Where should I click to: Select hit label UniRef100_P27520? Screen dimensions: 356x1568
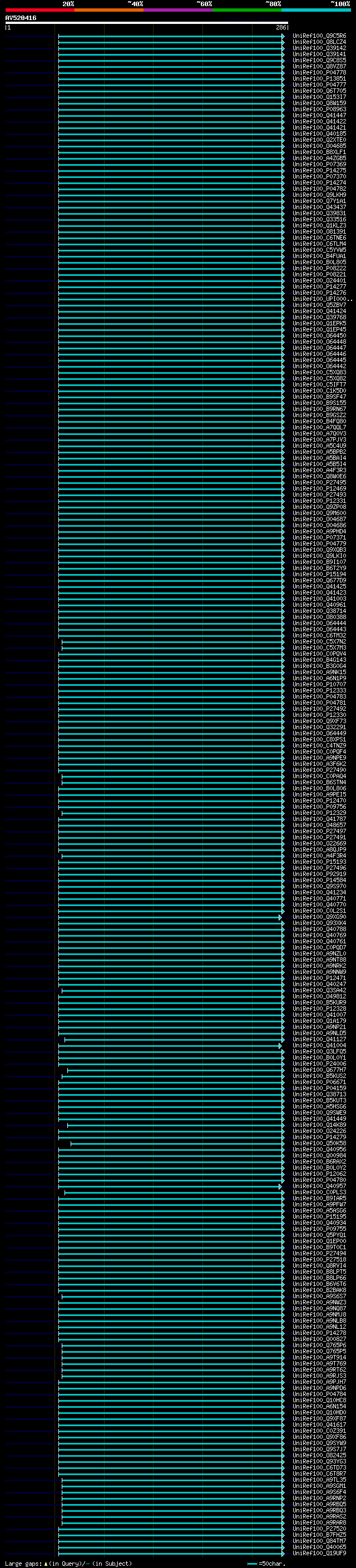click(319, 1529)
